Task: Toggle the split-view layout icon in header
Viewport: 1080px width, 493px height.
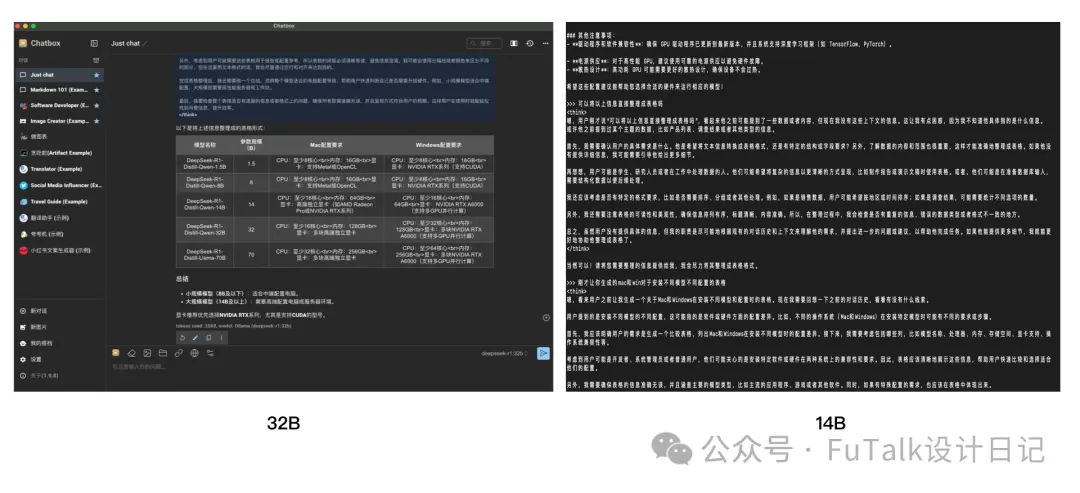Action: [514, 43]
